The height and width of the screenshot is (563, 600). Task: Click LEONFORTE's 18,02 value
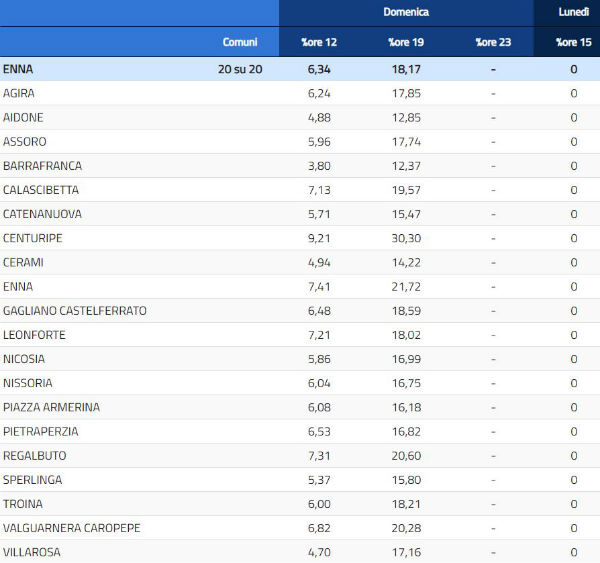pyautogui.click(x=406, y=335)
